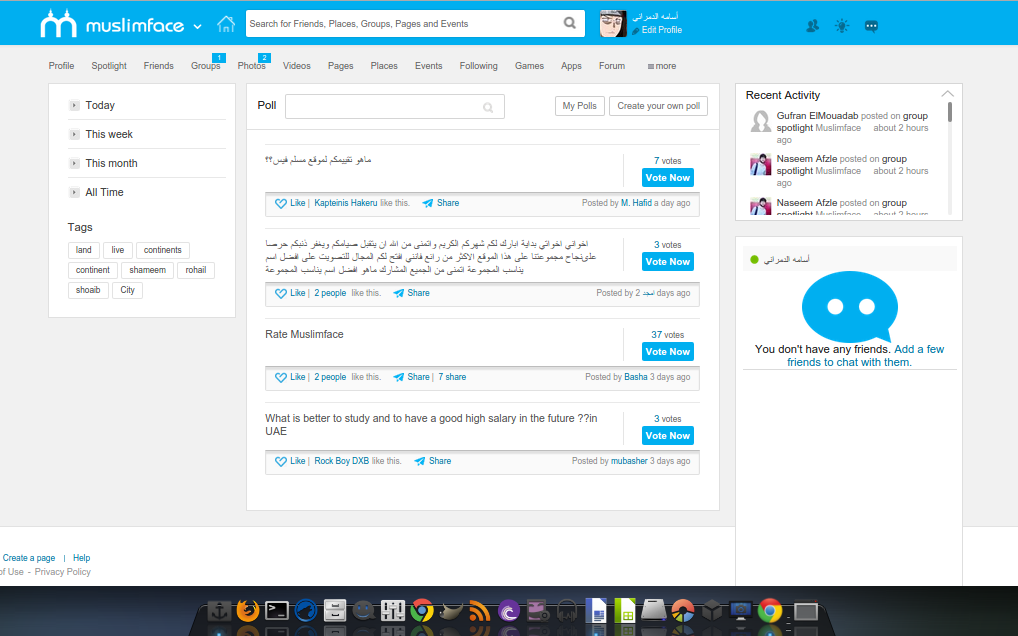The image size is (1018, 636).
Task: Click the search magnifier icon in header
Action: coord(570,23)
